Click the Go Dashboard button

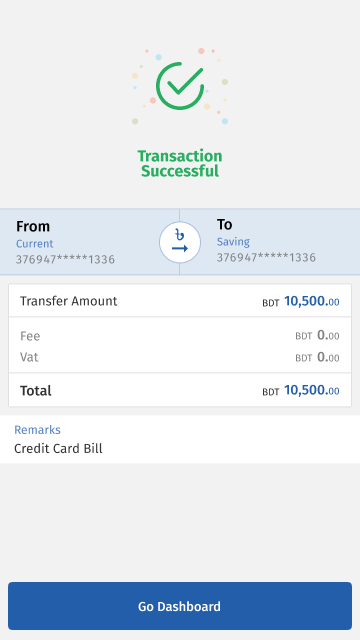pos(180,606)
